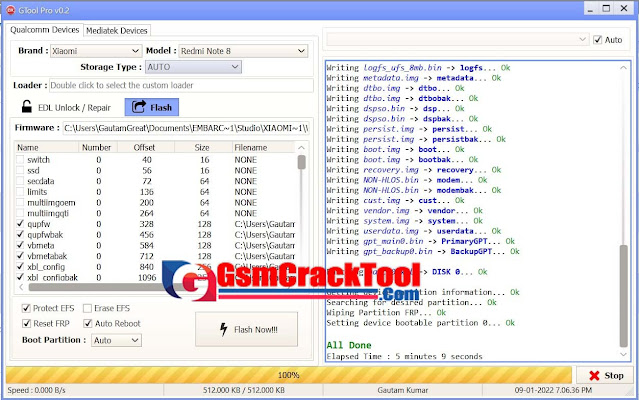The width and height of the screenshot is (639, 400).
Task: Click the date-time status bar entry
Action: coord(553,390)
